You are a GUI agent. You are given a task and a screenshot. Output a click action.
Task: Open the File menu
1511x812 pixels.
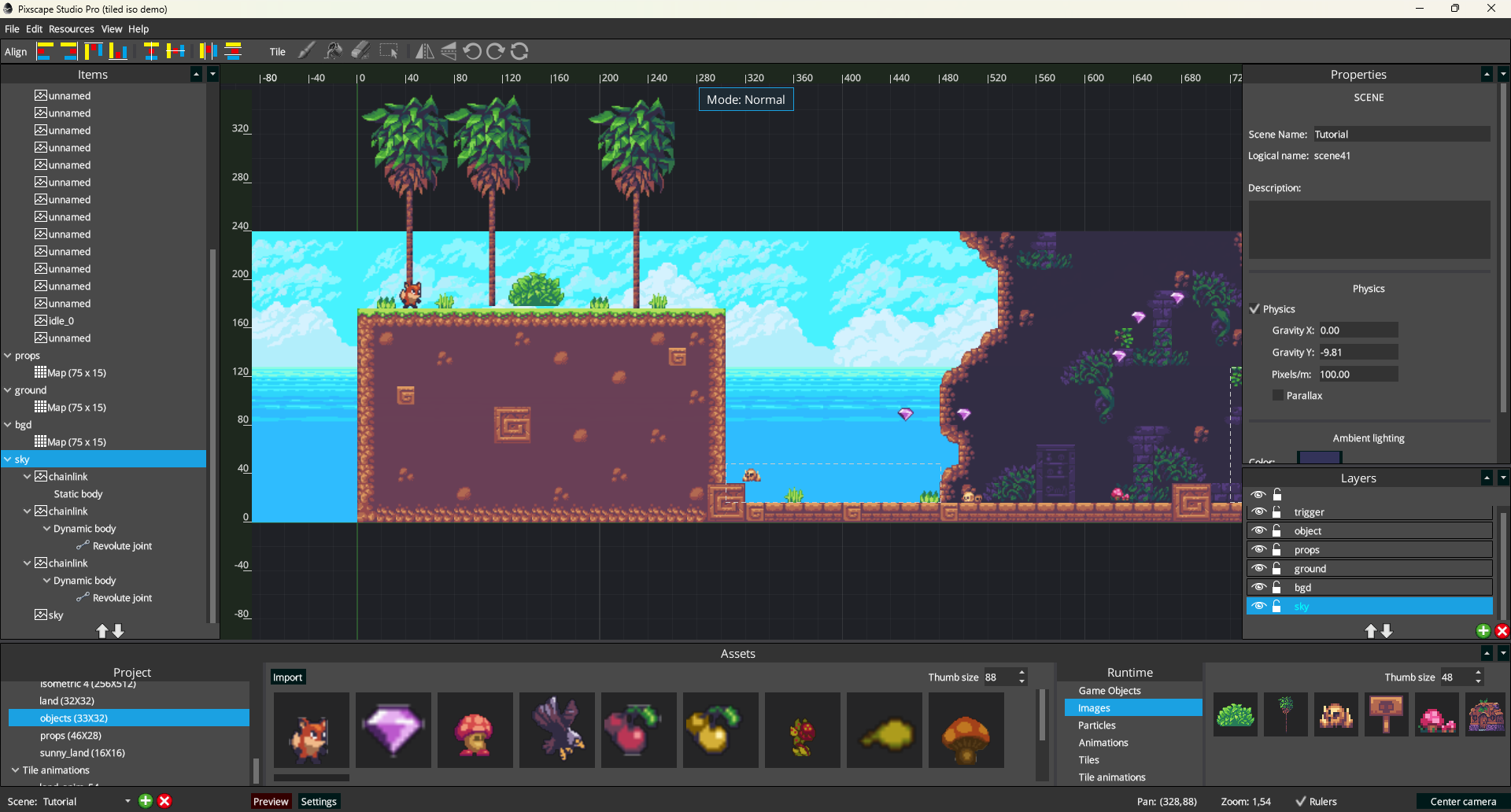coord(12,29)
